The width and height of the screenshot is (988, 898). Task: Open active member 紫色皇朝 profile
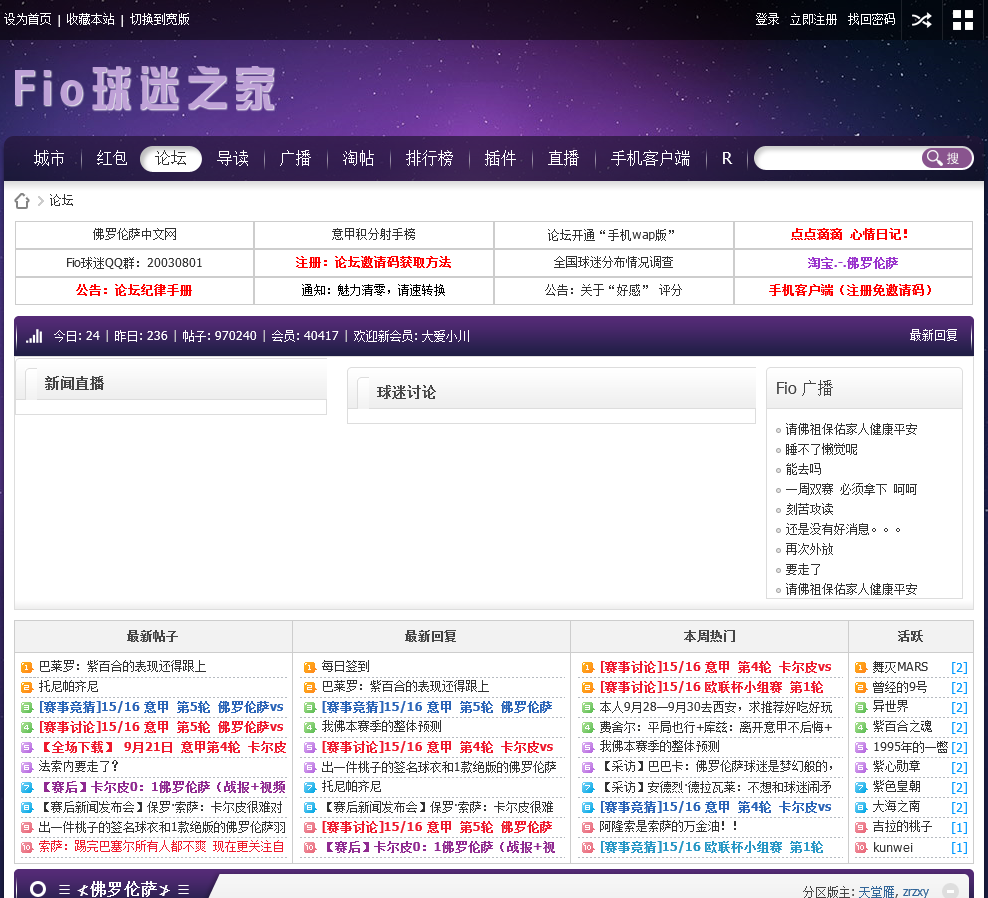click(896, 786)
